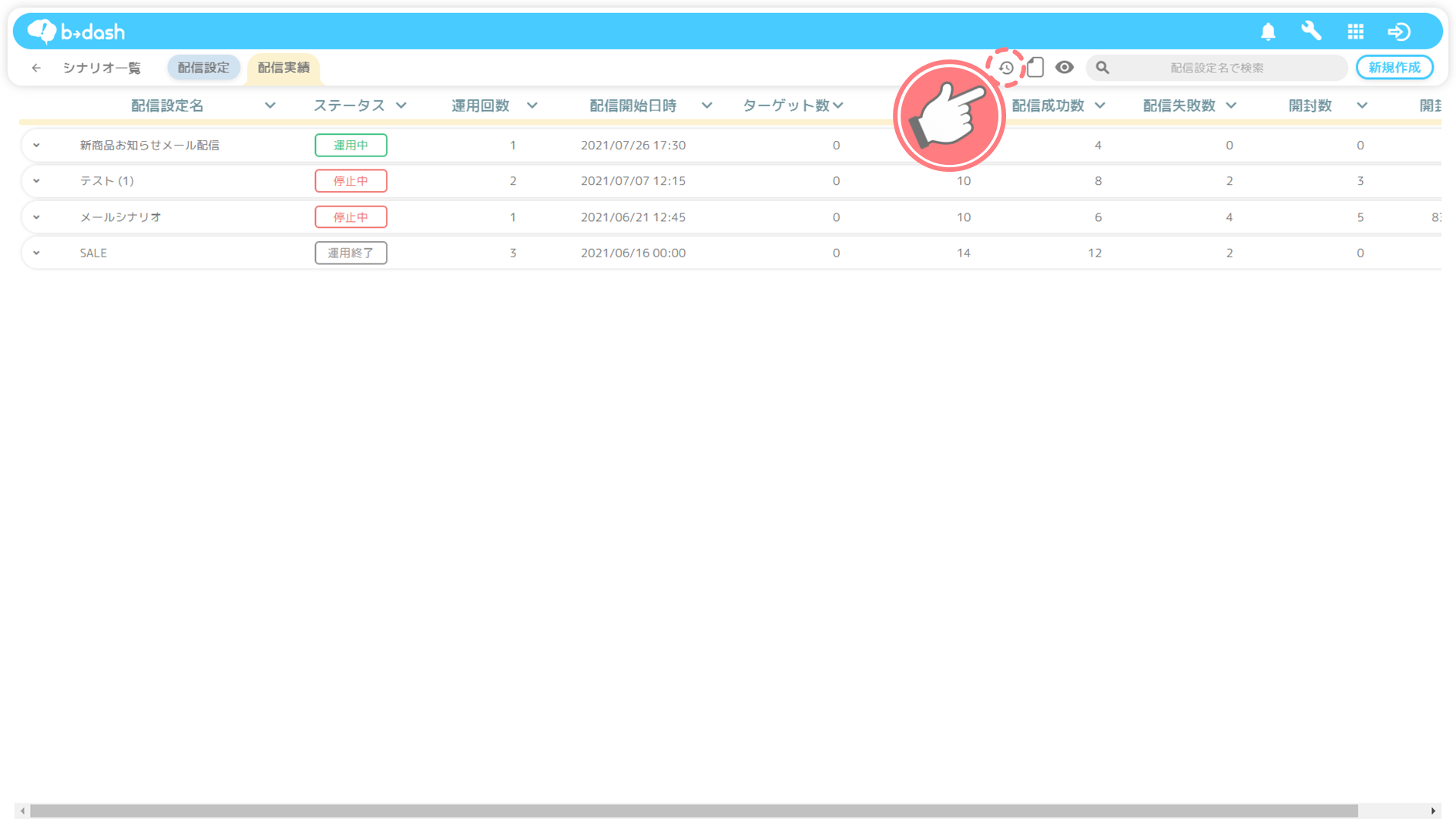The height and width of the screenshot is (819, 1456).
Task: Open the notifications bell
Action: coord(1268,32)
